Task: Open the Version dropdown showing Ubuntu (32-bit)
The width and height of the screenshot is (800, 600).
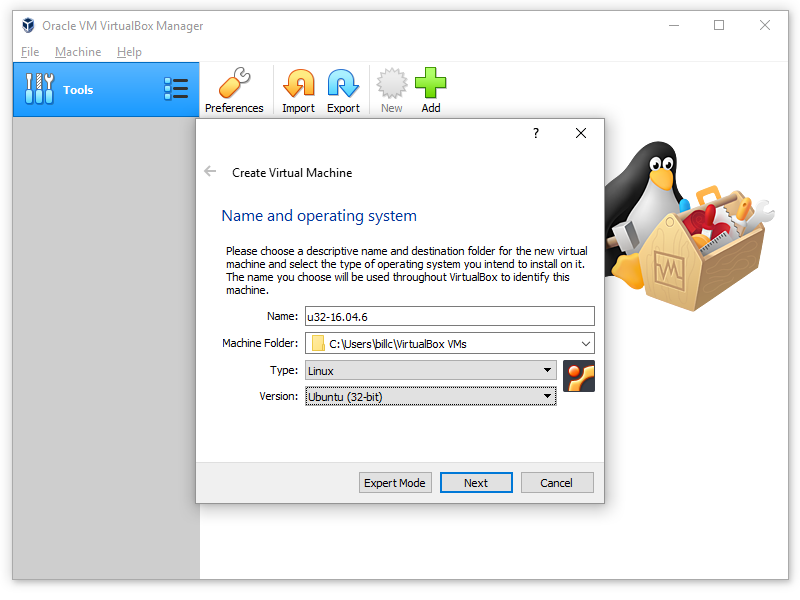Action: point(430,397)
